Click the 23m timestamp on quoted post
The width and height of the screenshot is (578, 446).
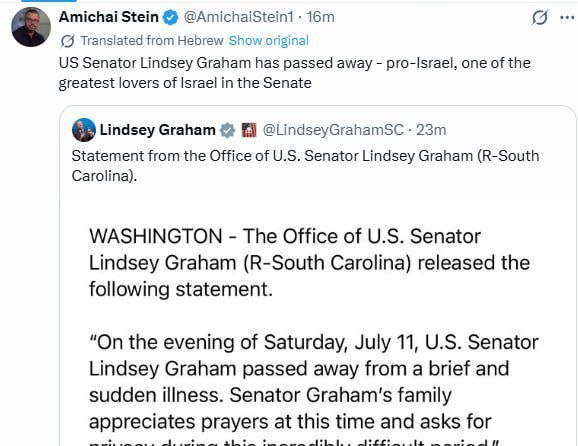tap(431, 130)
